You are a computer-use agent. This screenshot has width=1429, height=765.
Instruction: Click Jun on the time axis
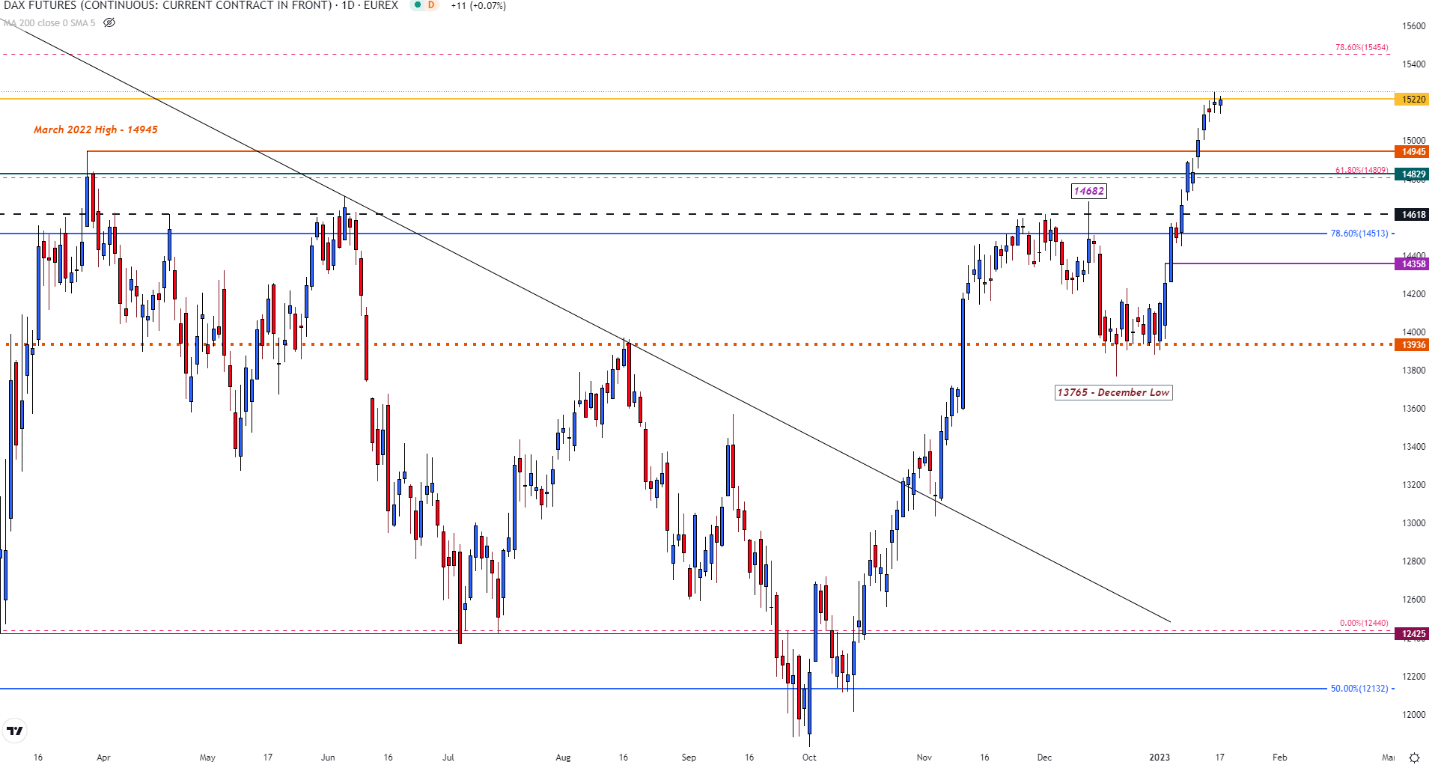click(330, 758)
